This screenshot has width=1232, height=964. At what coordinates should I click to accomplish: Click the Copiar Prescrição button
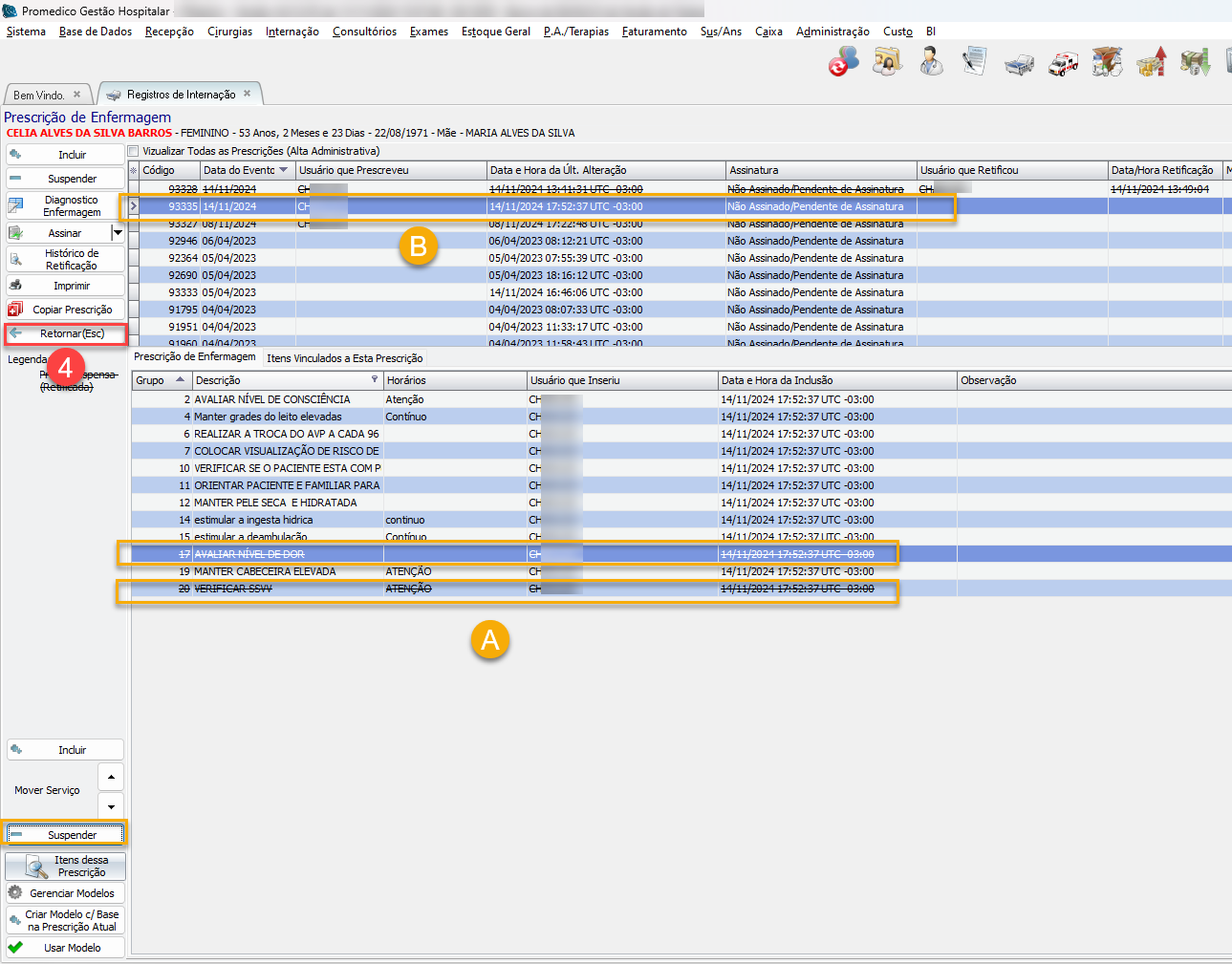(66, 310)
